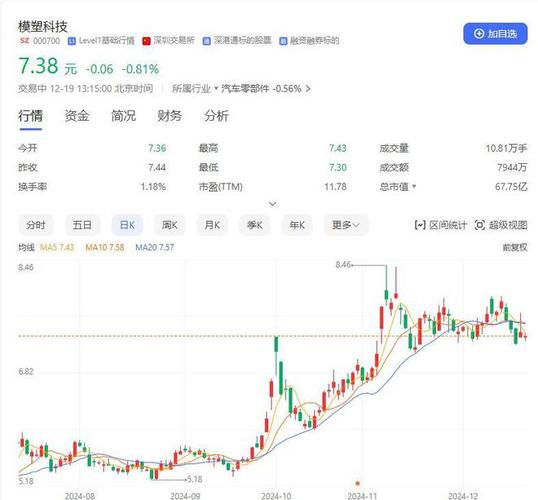Select the 年K chart period
Viewport: 538px width, 500px height.
[297, 225]
